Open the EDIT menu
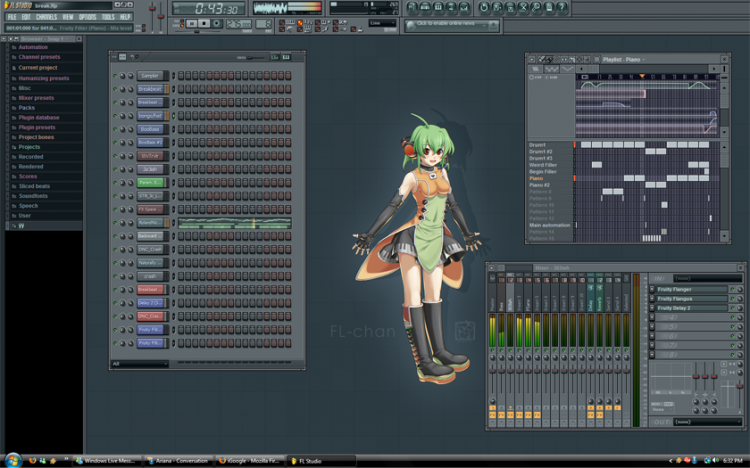 (x=26, y=17)
